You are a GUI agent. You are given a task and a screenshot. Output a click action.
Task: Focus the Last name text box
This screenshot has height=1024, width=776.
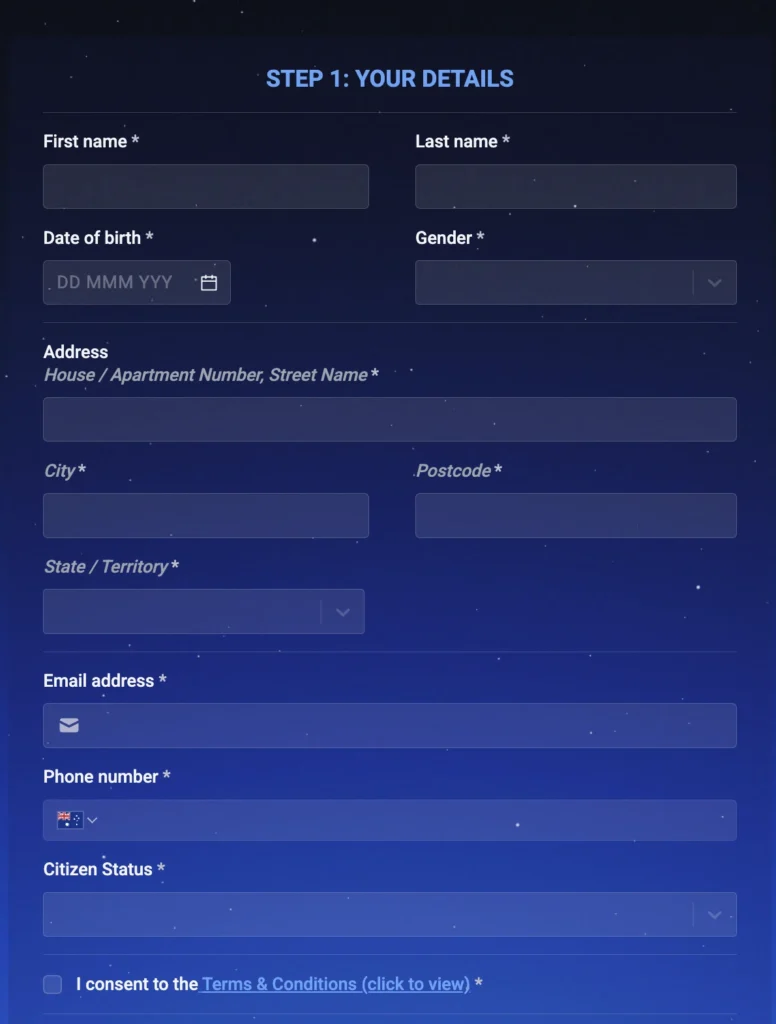576,187
